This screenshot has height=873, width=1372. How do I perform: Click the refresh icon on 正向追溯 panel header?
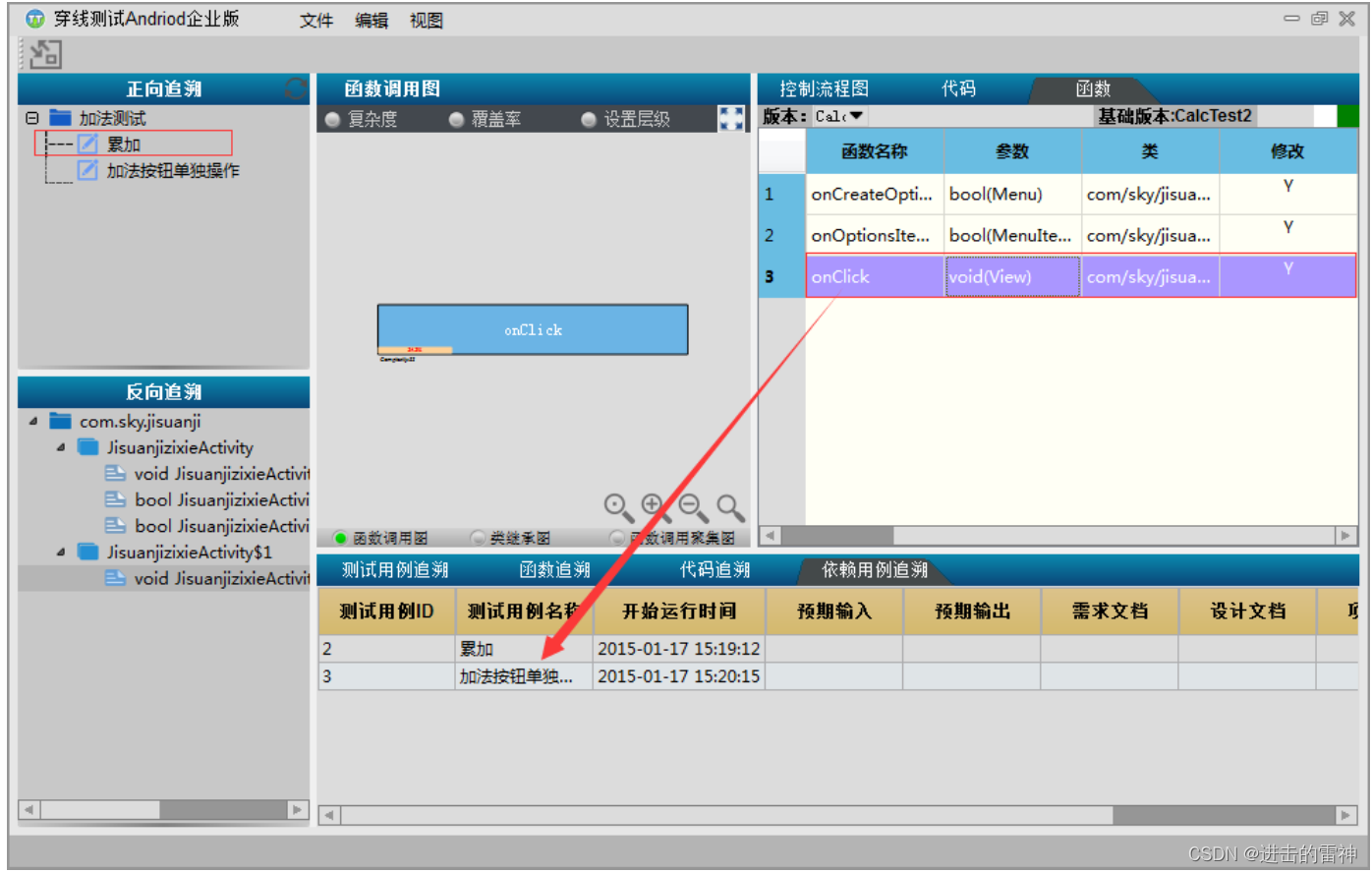coord(296,88)
